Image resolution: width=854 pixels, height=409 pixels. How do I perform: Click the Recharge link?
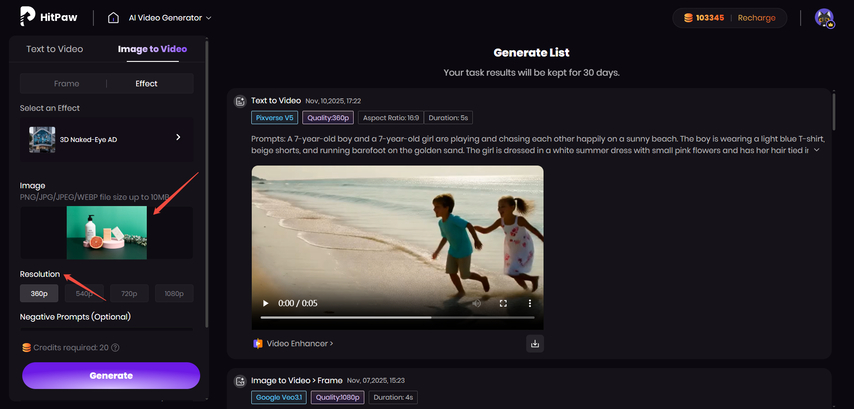[757, 18]
